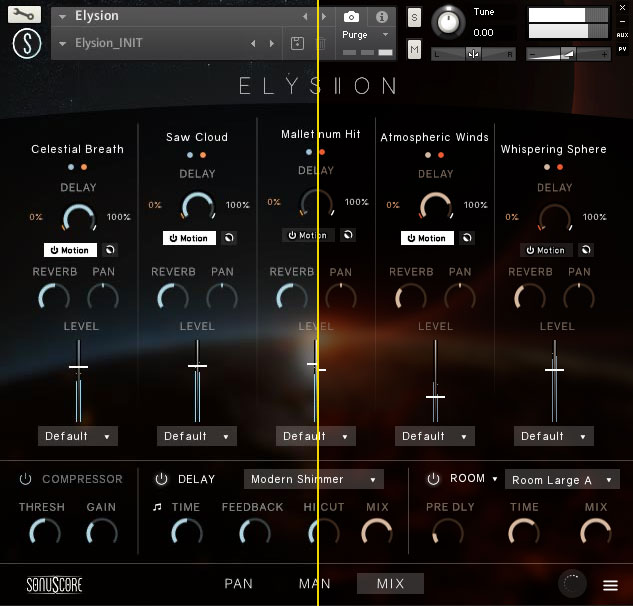Open the Modern Shimmer delay preset dropdown
633x606 pixels.
point(314,479)
